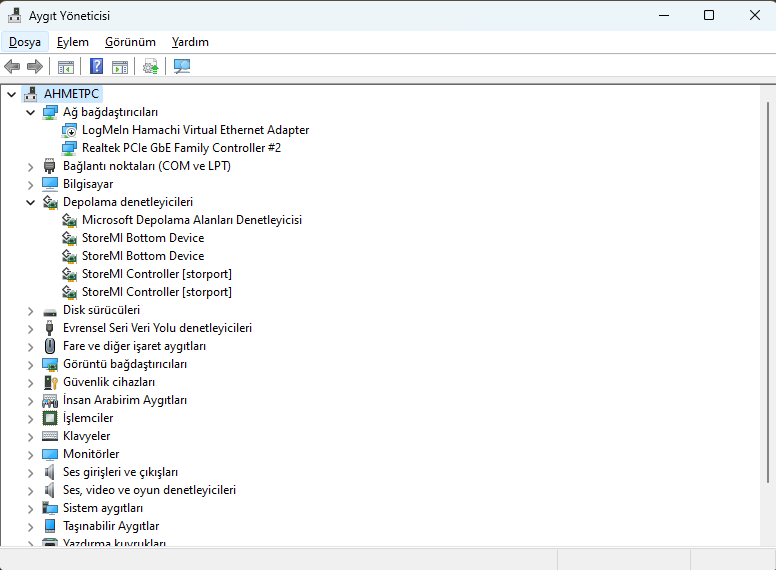This screenshot has width=776, height=570.
Task: Click the Bağlantı noktaları port icon
Action: [x=49, y=166]
